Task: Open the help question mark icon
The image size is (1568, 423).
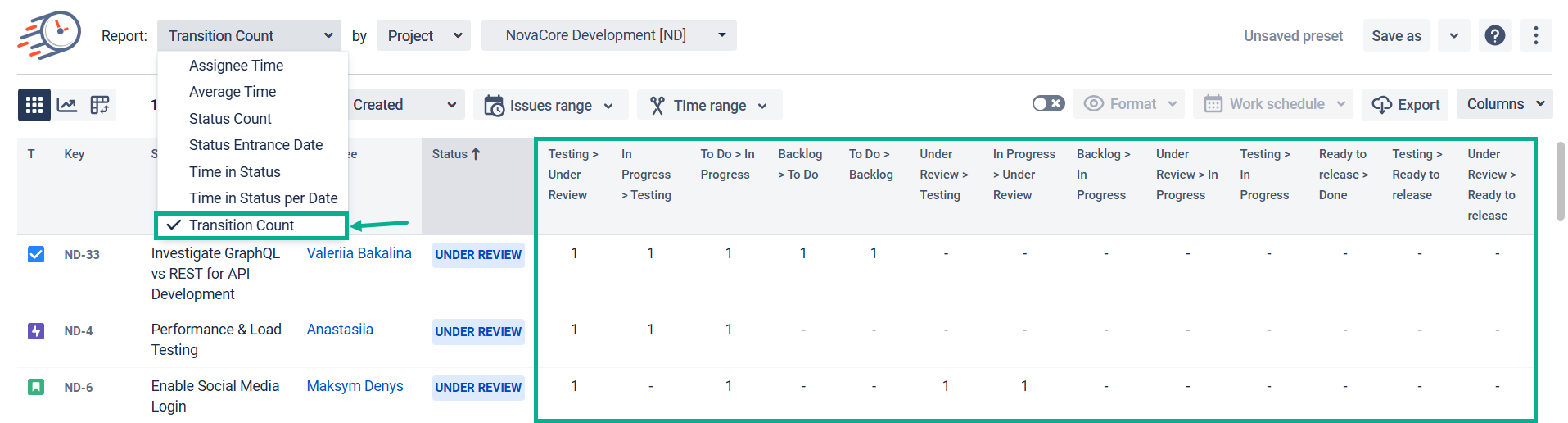Action: click(x=1494, y=35)
